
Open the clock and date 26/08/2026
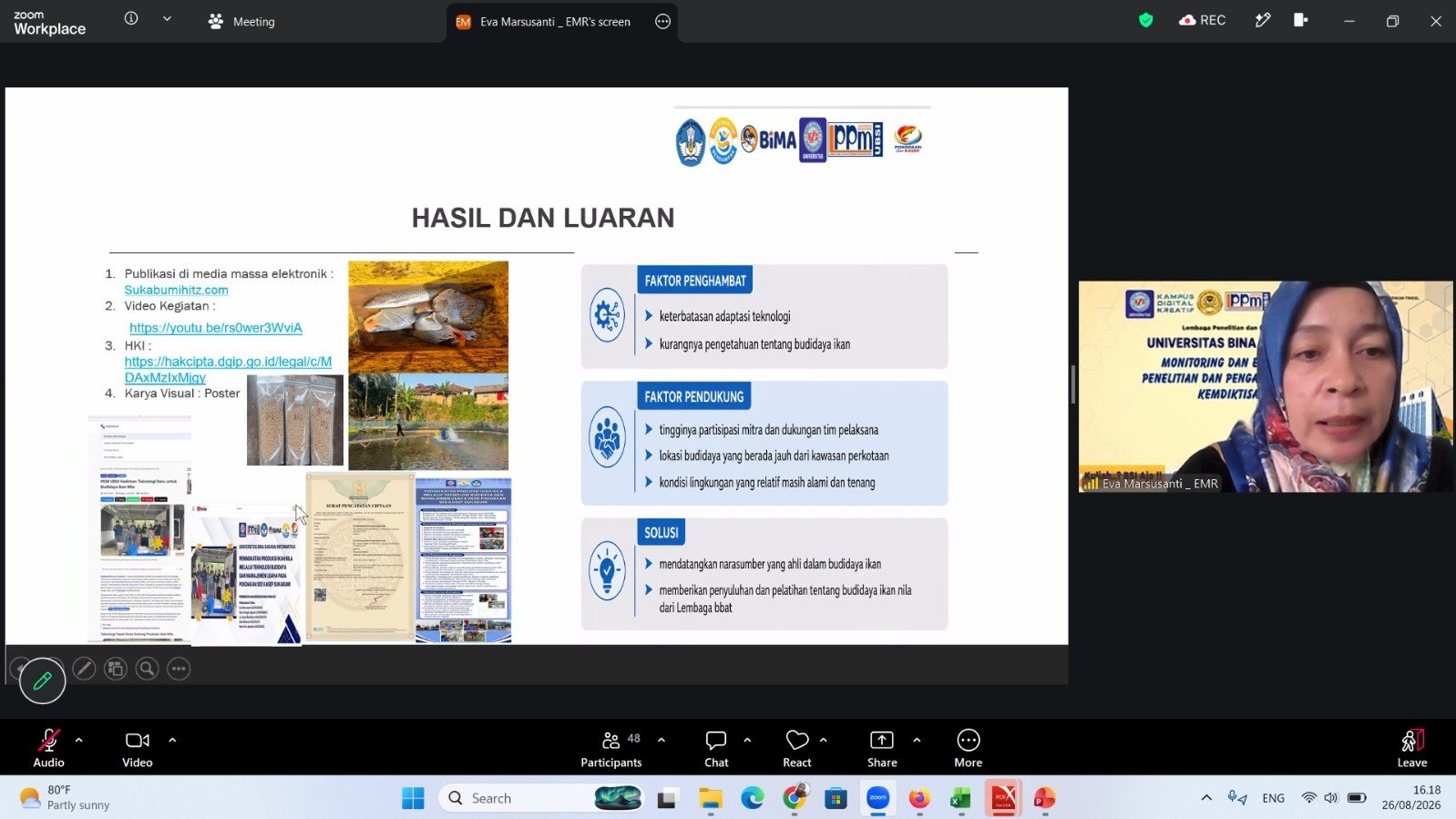(1411, 797)
